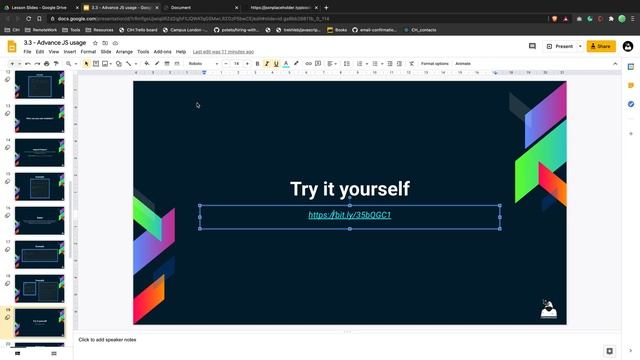The image size is (640, 360).
Task: Click the Increase indent icon
Action: pyautogui.click(x=399, y=64)
